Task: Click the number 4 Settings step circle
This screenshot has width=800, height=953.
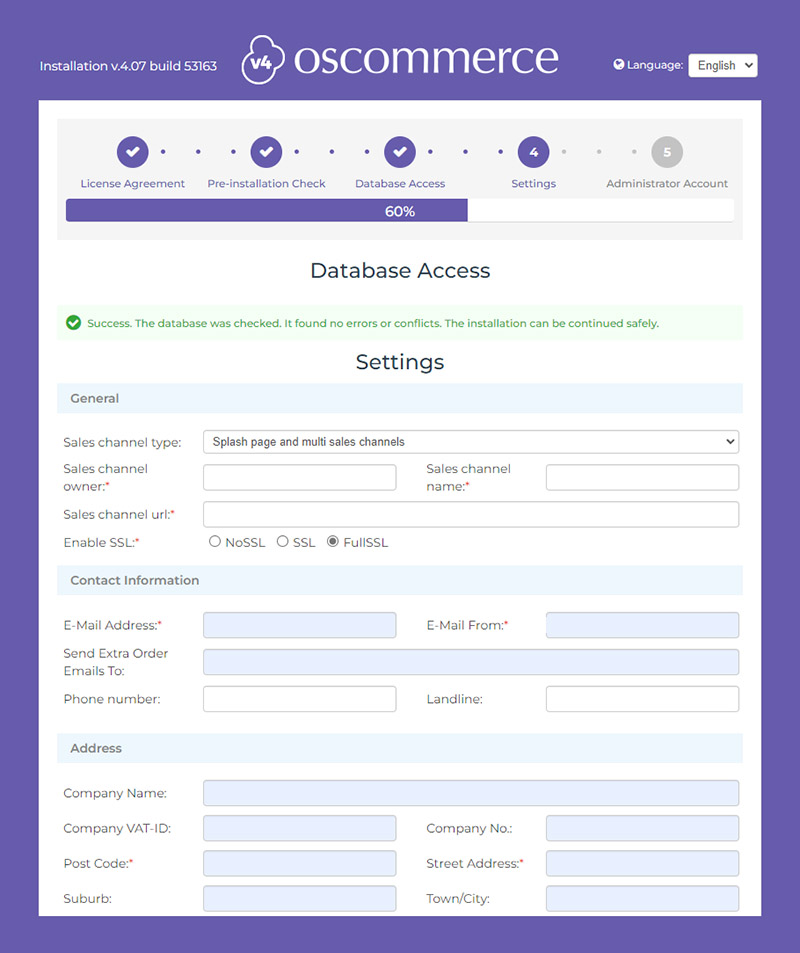Action: [x=533, y=151]
